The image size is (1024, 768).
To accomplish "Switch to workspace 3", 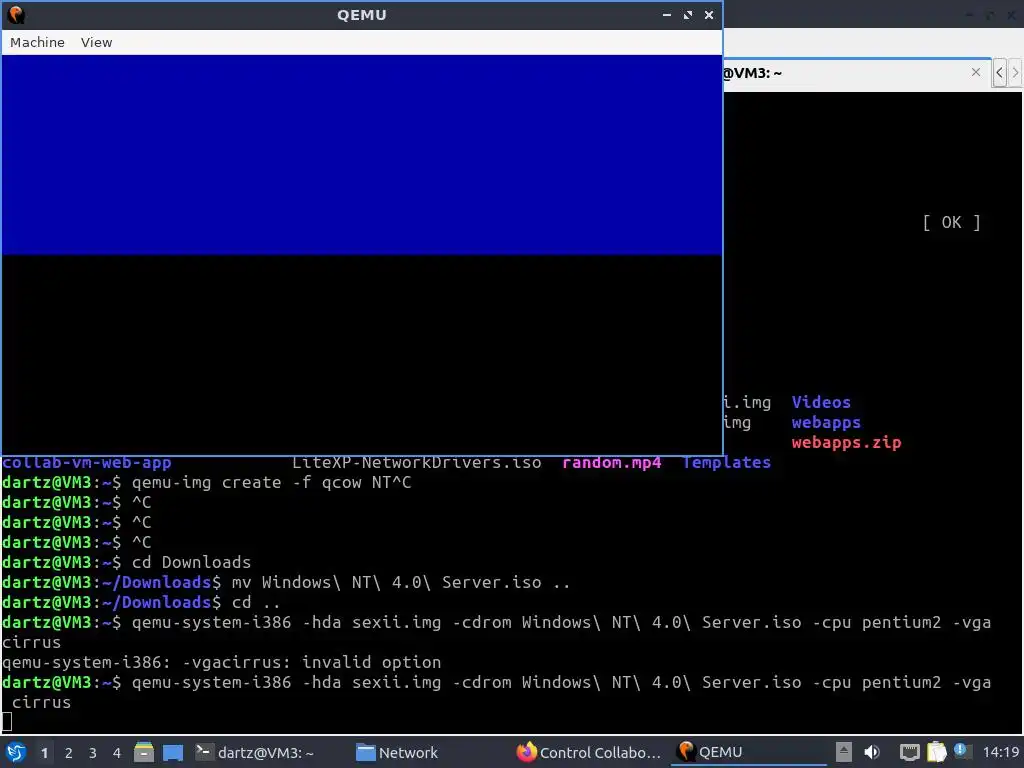I will point(93,753).
